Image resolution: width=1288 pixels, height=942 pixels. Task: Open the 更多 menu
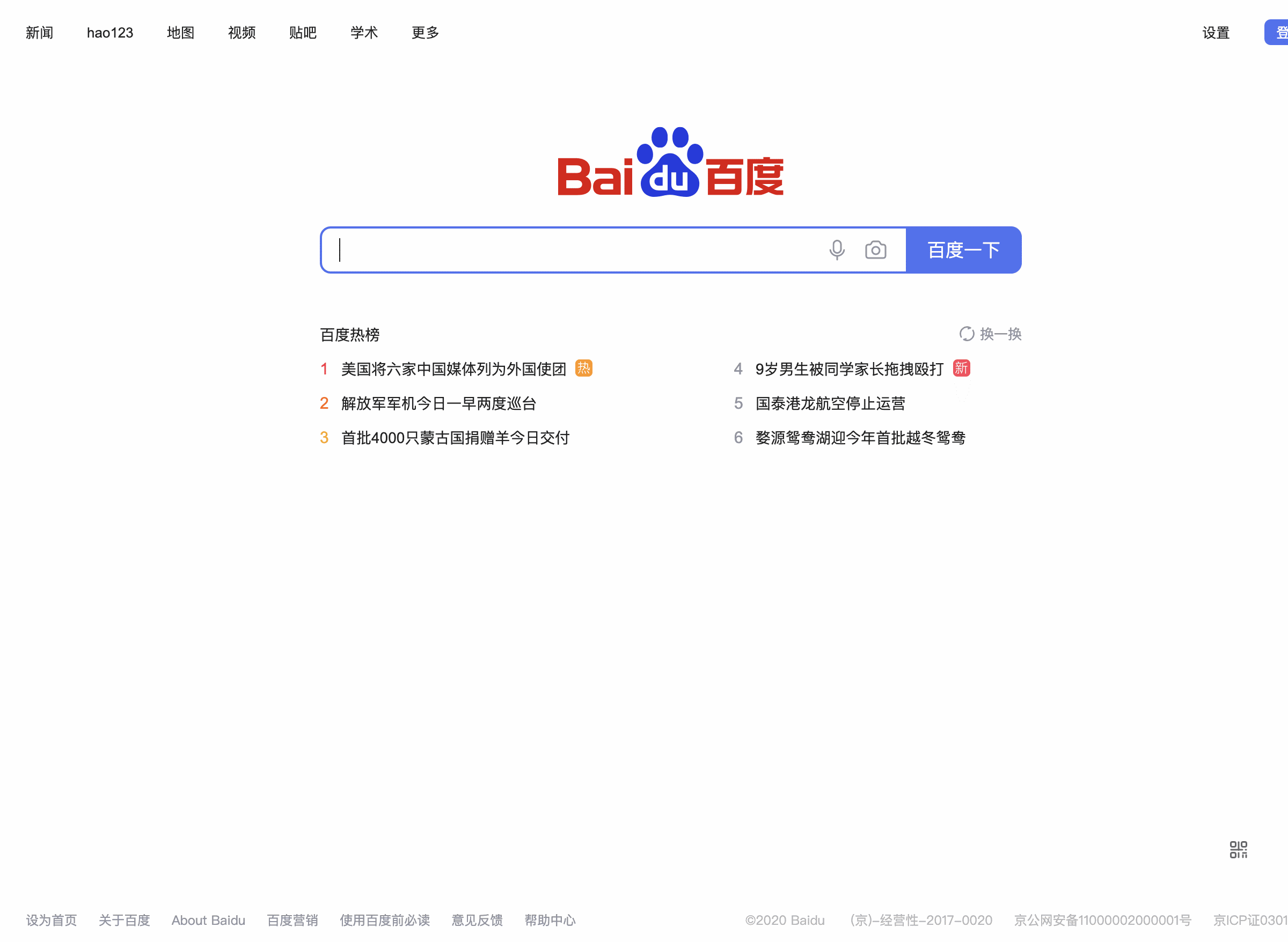pos(425,33)
